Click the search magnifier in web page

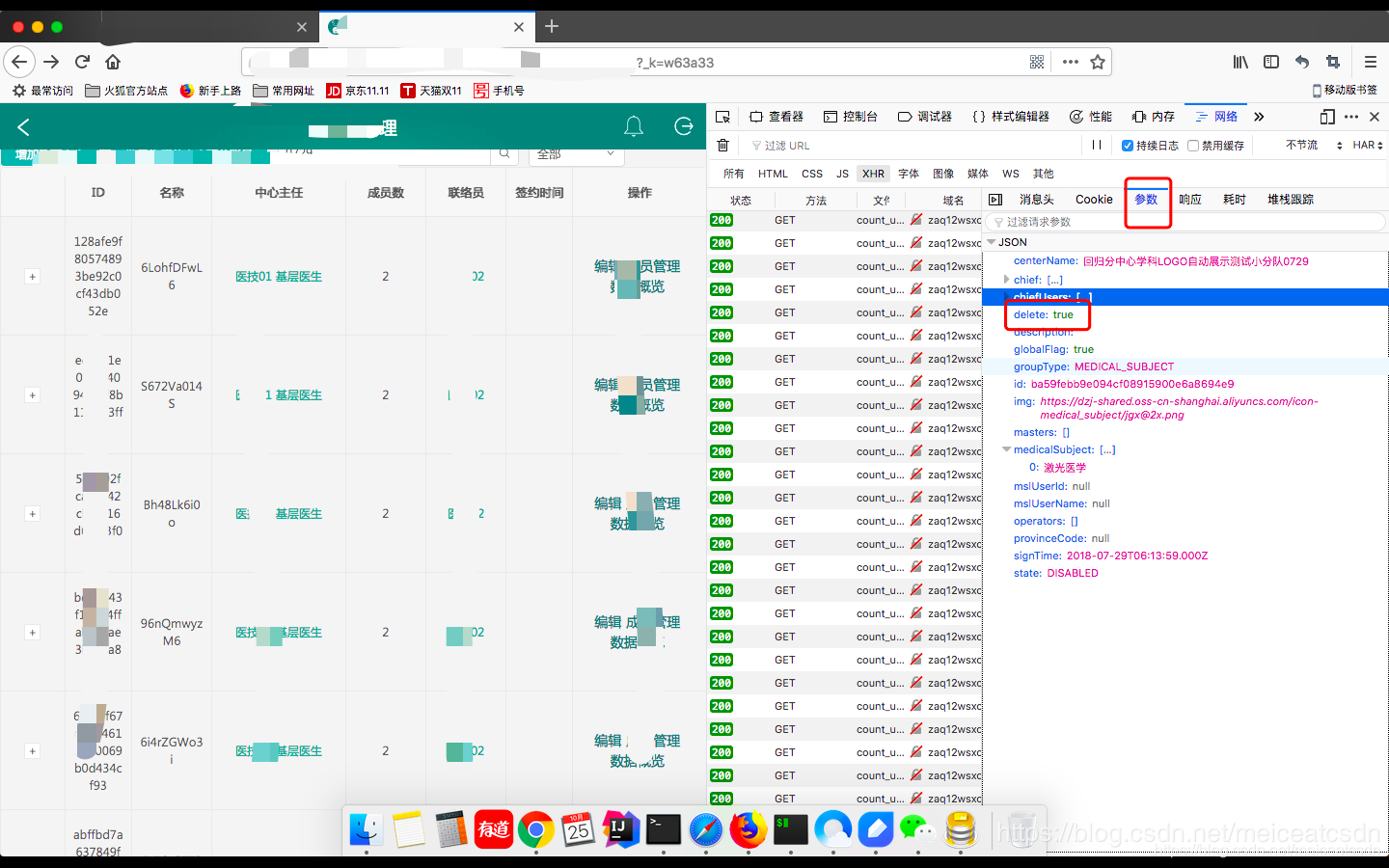click(504, 153)
